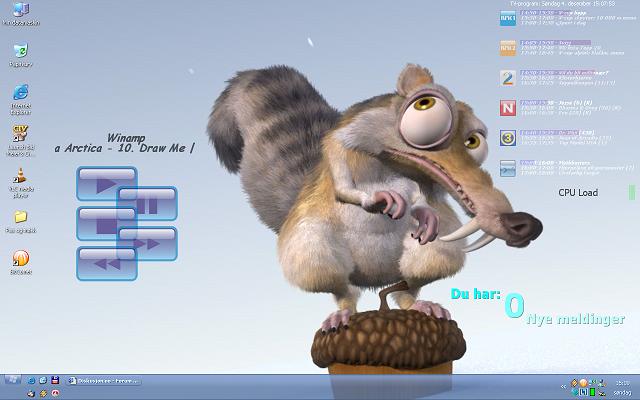Select the VLC media player desktop shortcut
Screen dimensions: 640x400
(x=20, y=183)
